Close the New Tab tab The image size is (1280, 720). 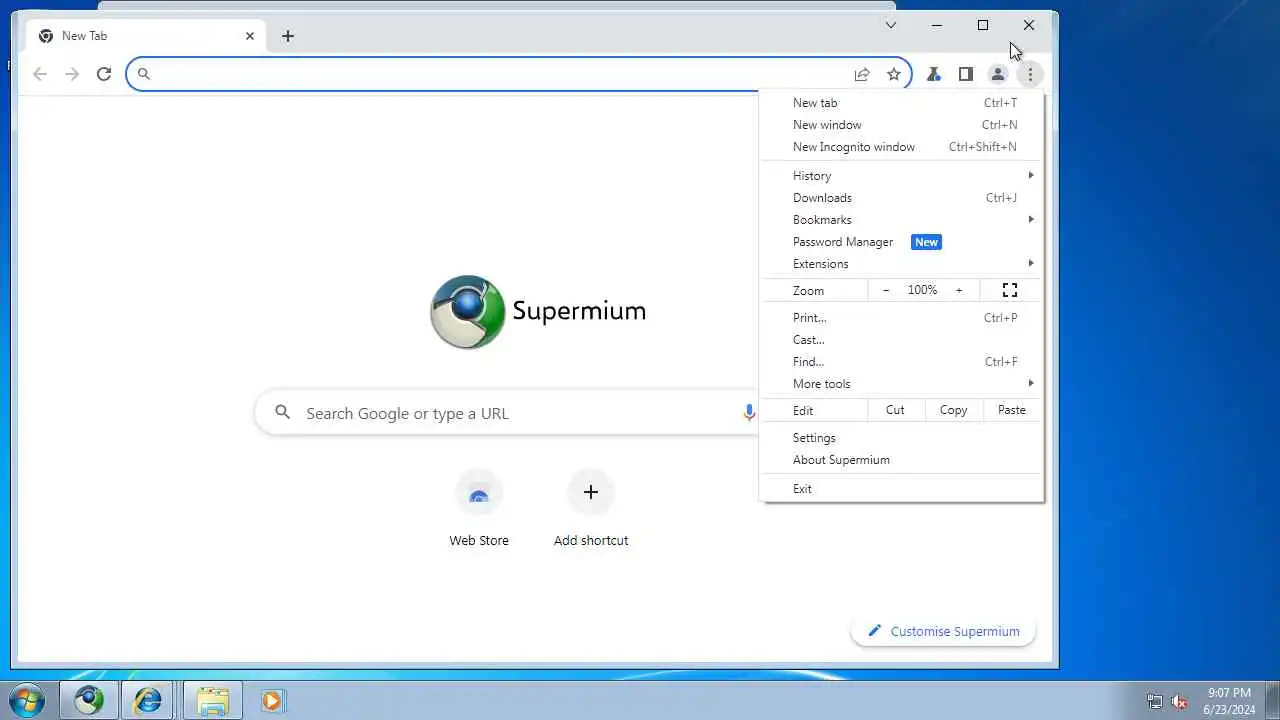pyautogui.click(x=250, y=36)
